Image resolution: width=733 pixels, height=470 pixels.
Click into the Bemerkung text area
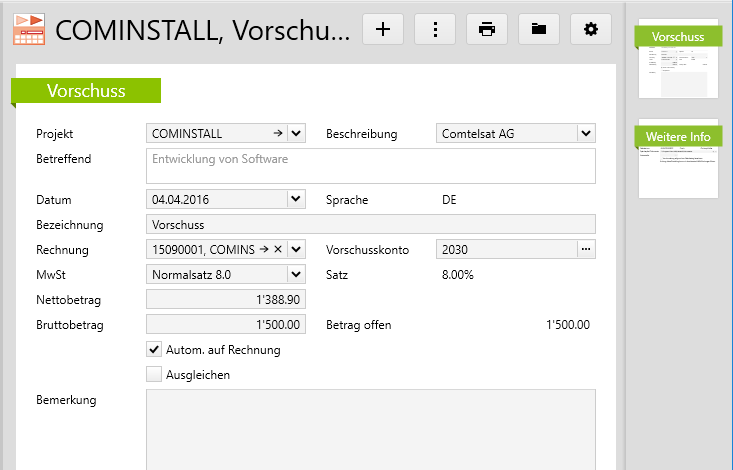[371, 428]
